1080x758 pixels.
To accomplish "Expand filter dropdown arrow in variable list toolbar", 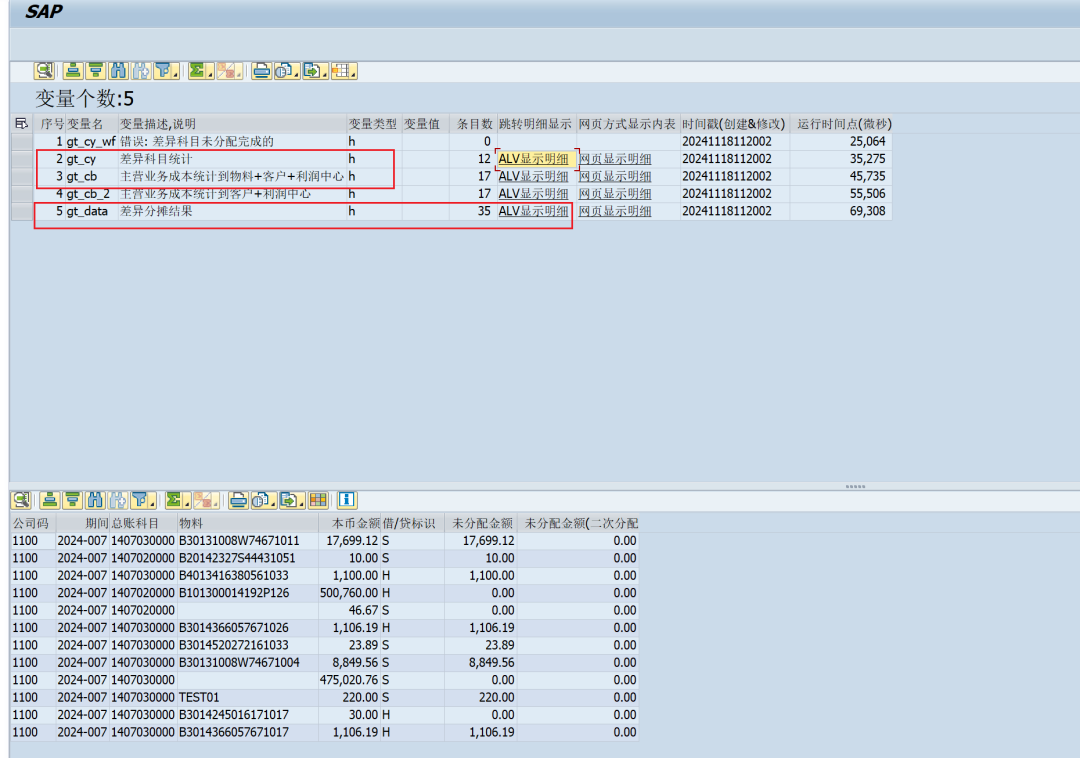I will click(176, 75).
